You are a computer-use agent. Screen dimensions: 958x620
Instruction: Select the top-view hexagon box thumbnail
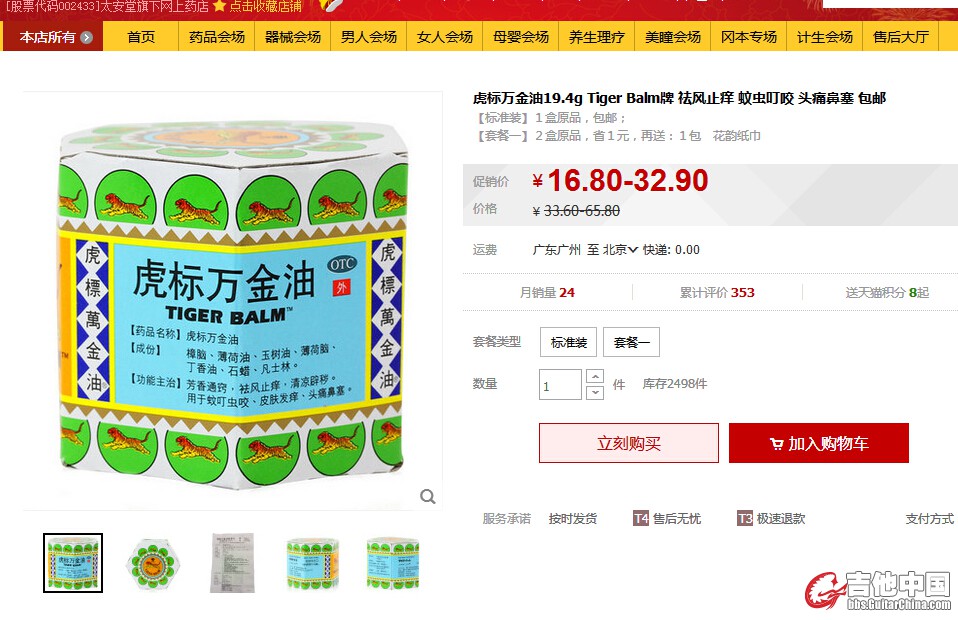click(152, 563)
